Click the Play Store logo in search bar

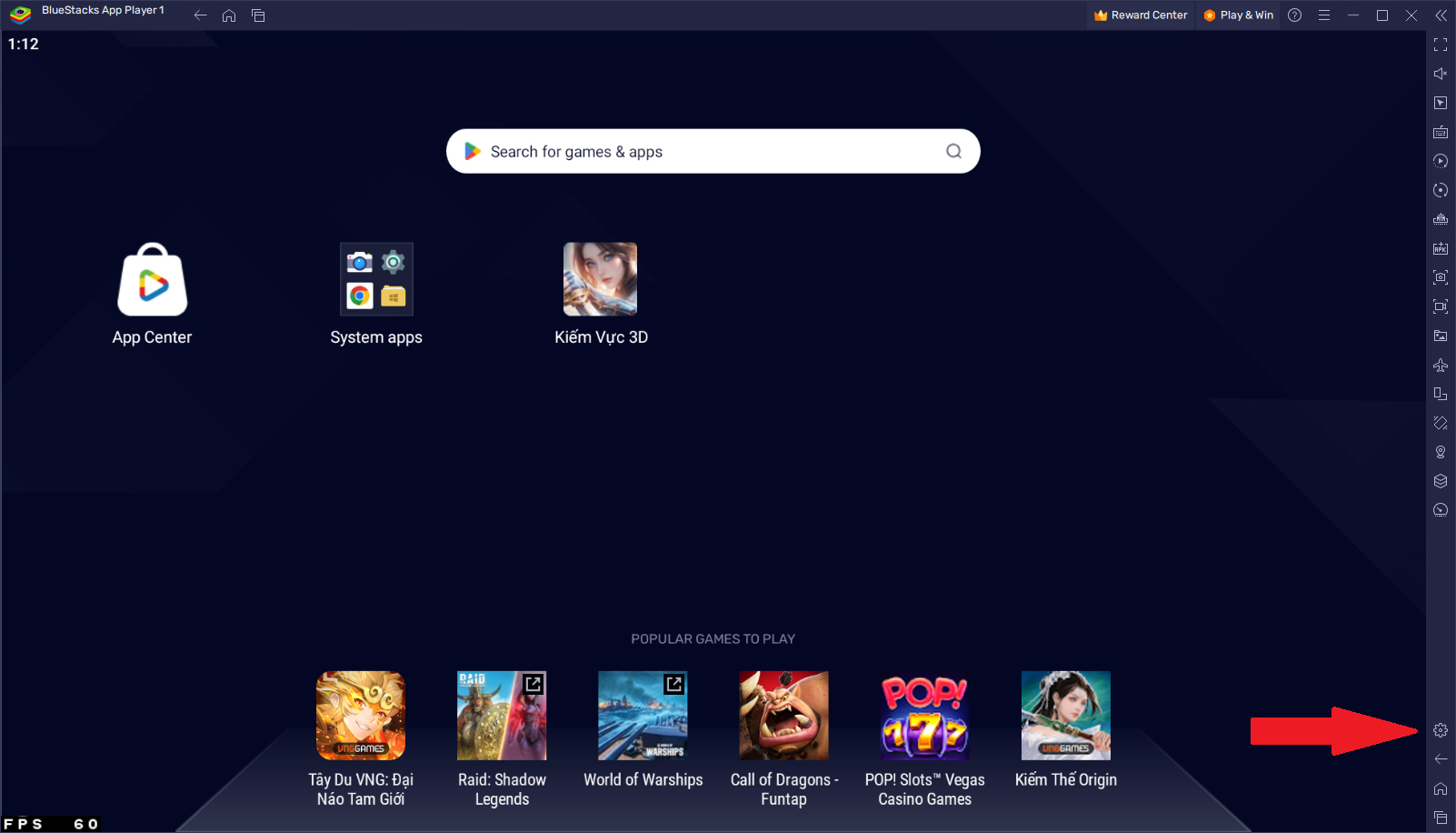coord(472,151)
